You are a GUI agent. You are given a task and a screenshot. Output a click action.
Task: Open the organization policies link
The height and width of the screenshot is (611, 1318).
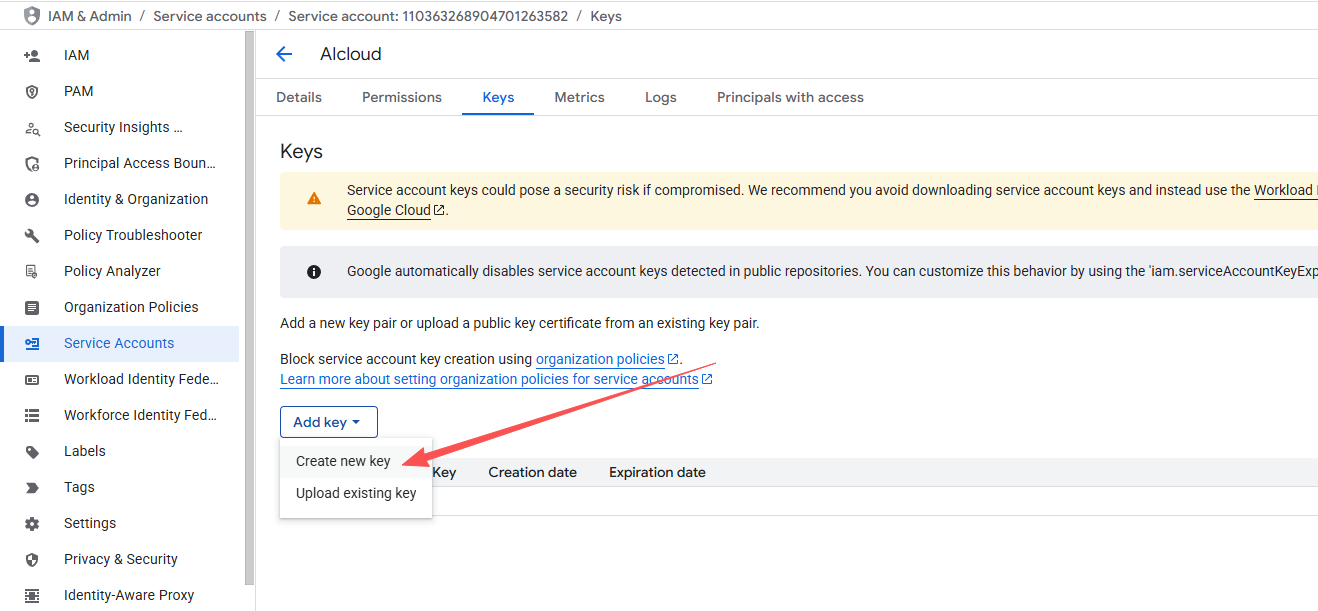[x=600, y=359]
